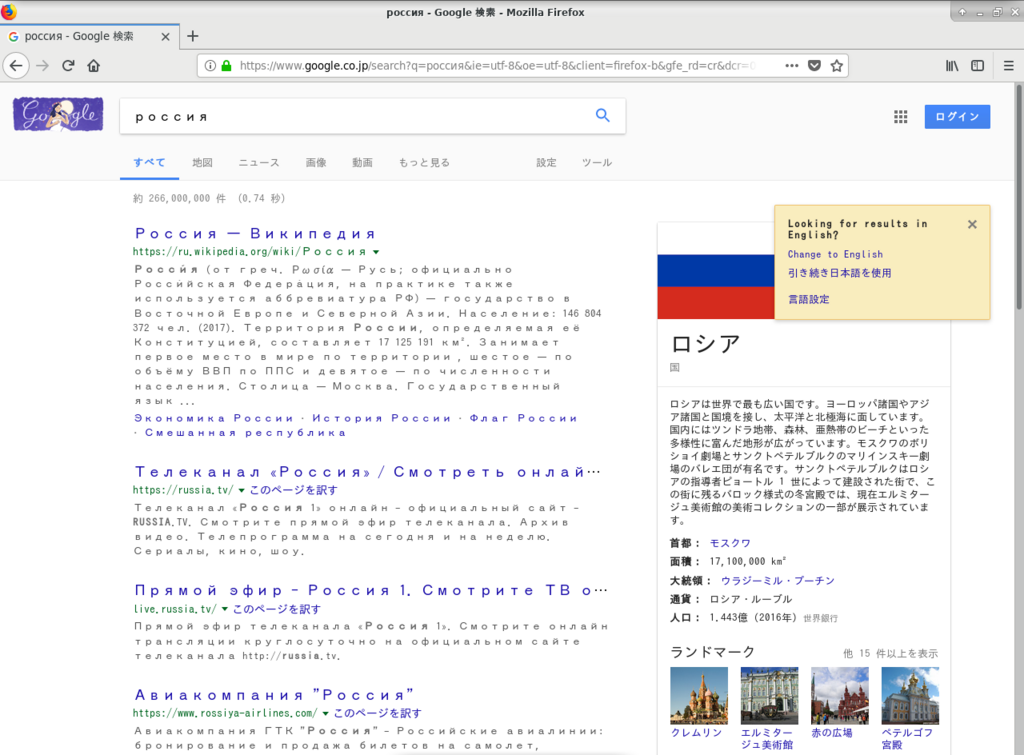Screen dimensions: 1024x755
Task: Reload the page with the refresh icon
Action: [x=67, y=65]
